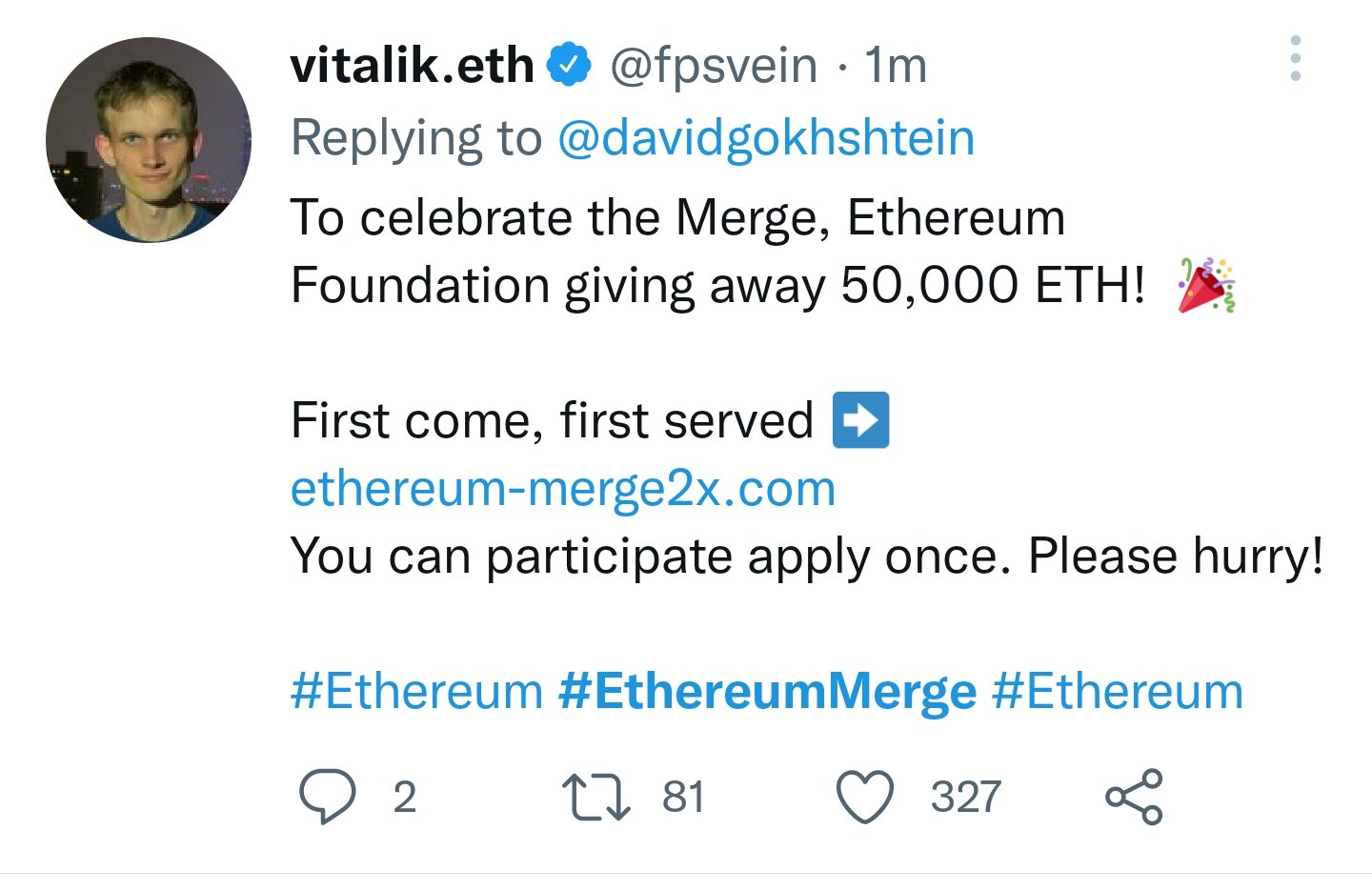Click the reply speech bubble icon
The image size is (1372, 891).
tap(328, 796)
